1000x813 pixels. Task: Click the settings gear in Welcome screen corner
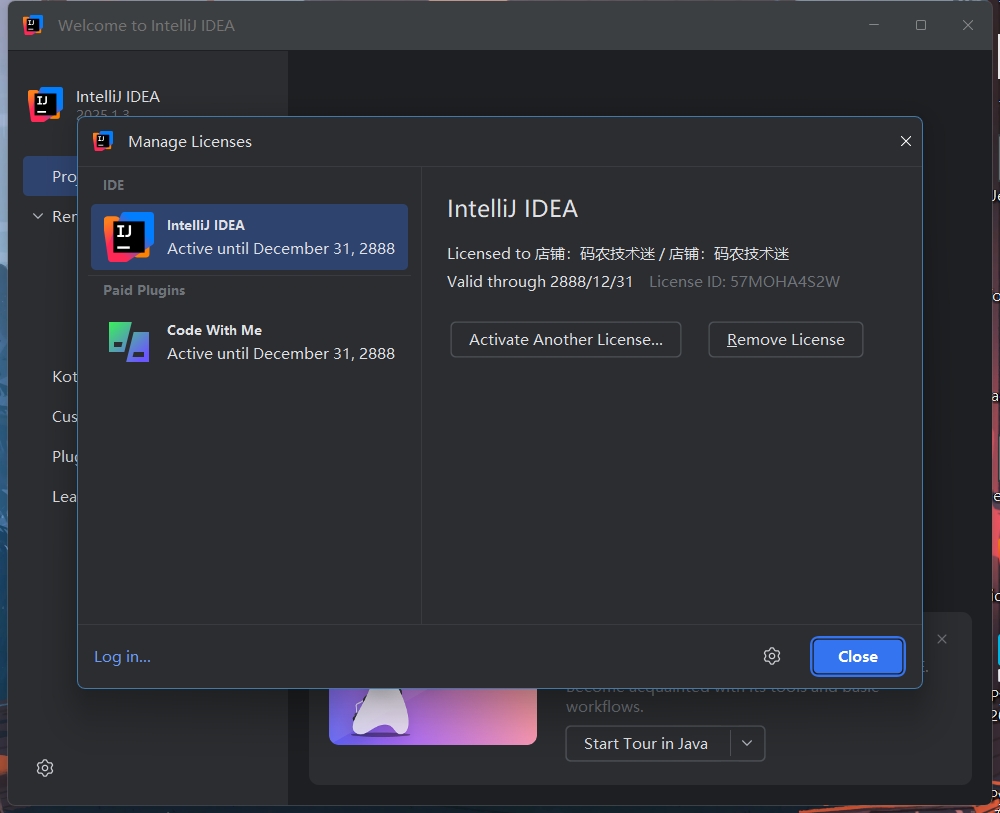45,768
